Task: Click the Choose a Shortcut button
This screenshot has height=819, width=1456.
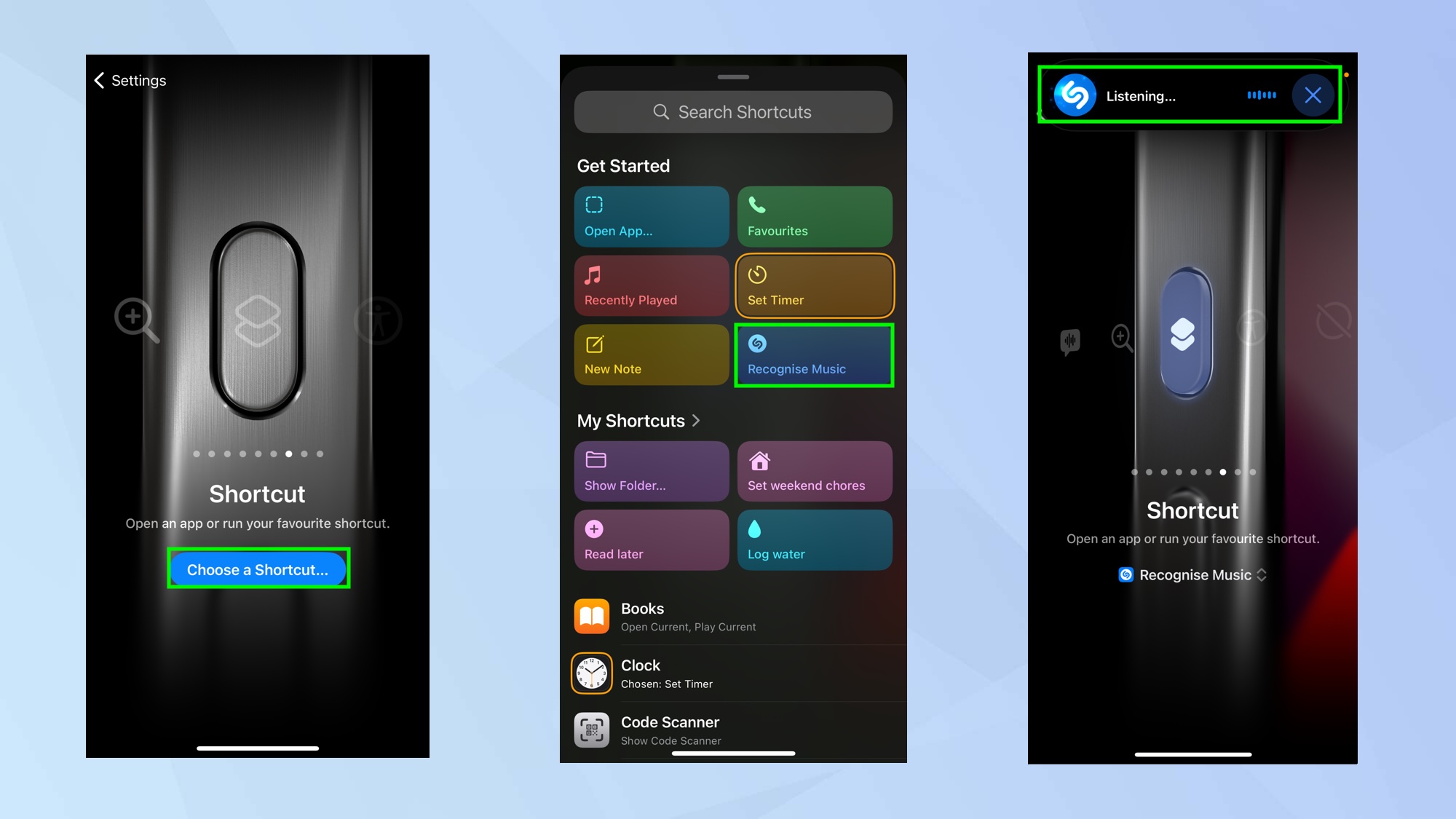Action: pyautogui.click(x=258, y=569)
